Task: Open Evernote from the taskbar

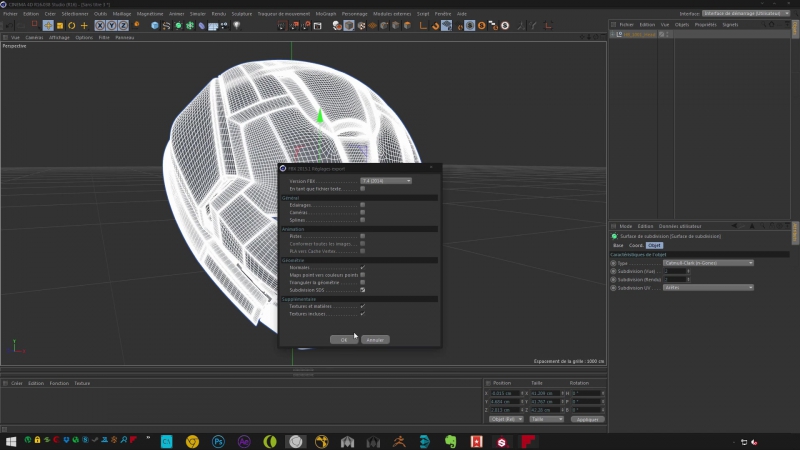Action: (x=451, y=441)
